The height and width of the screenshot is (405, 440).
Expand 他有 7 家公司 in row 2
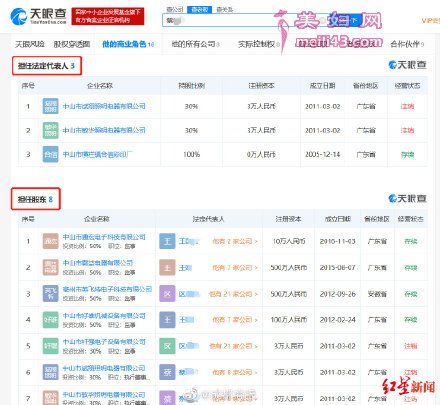pyautogui.click(x=235, y=268)
